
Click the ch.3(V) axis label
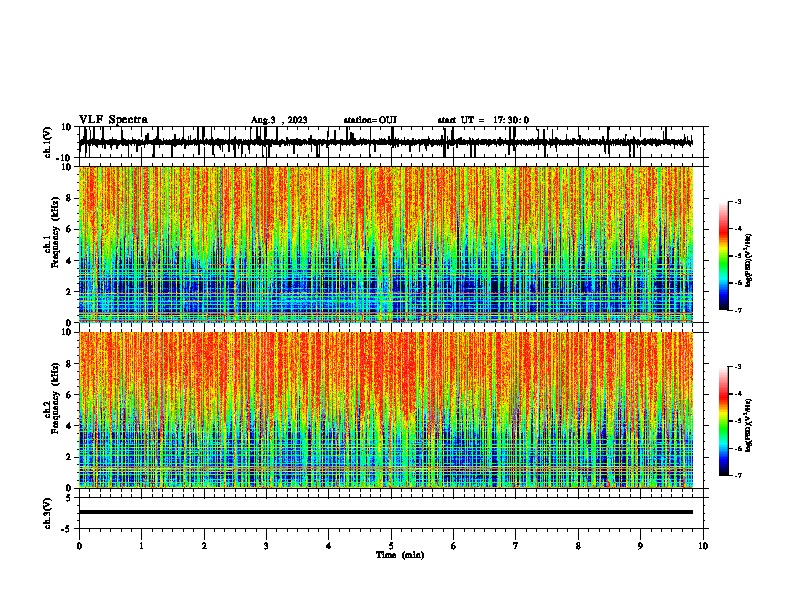click(x=48, y=513)
